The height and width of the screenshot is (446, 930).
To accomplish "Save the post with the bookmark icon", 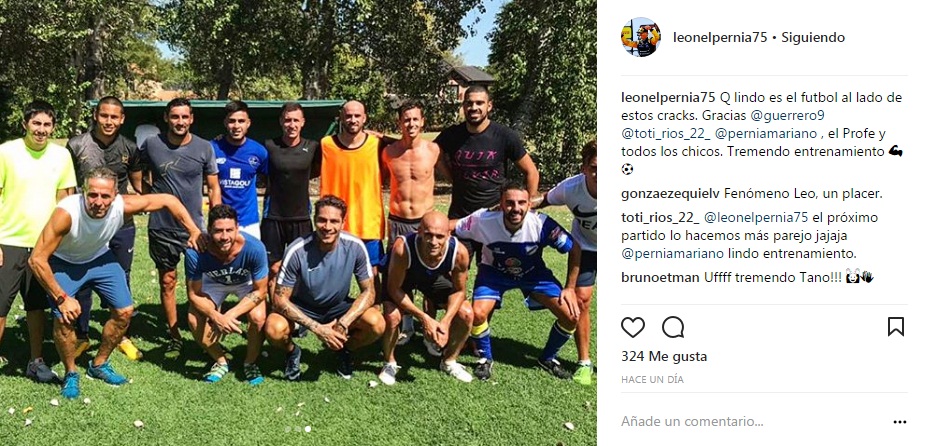I will tap(896, 327).
